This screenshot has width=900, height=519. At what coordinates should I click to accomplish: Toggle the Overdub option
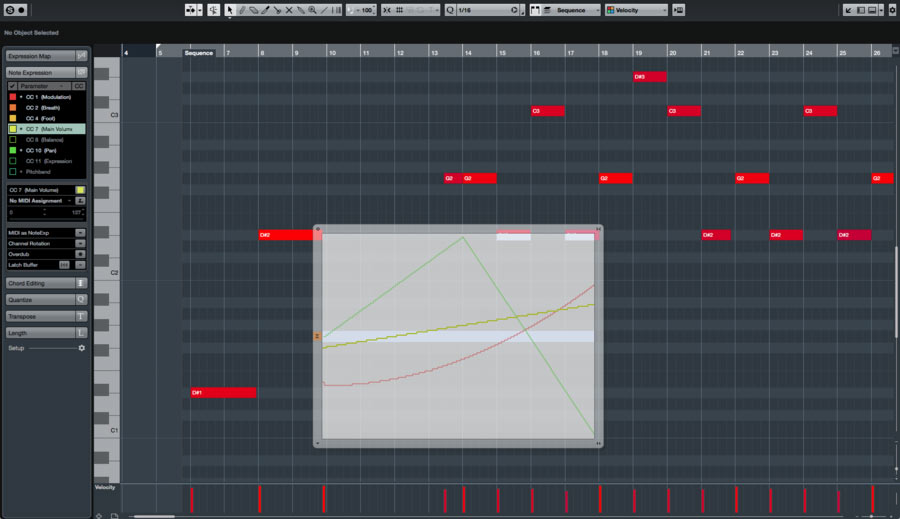pyautogui.click(x=80, y=254)
